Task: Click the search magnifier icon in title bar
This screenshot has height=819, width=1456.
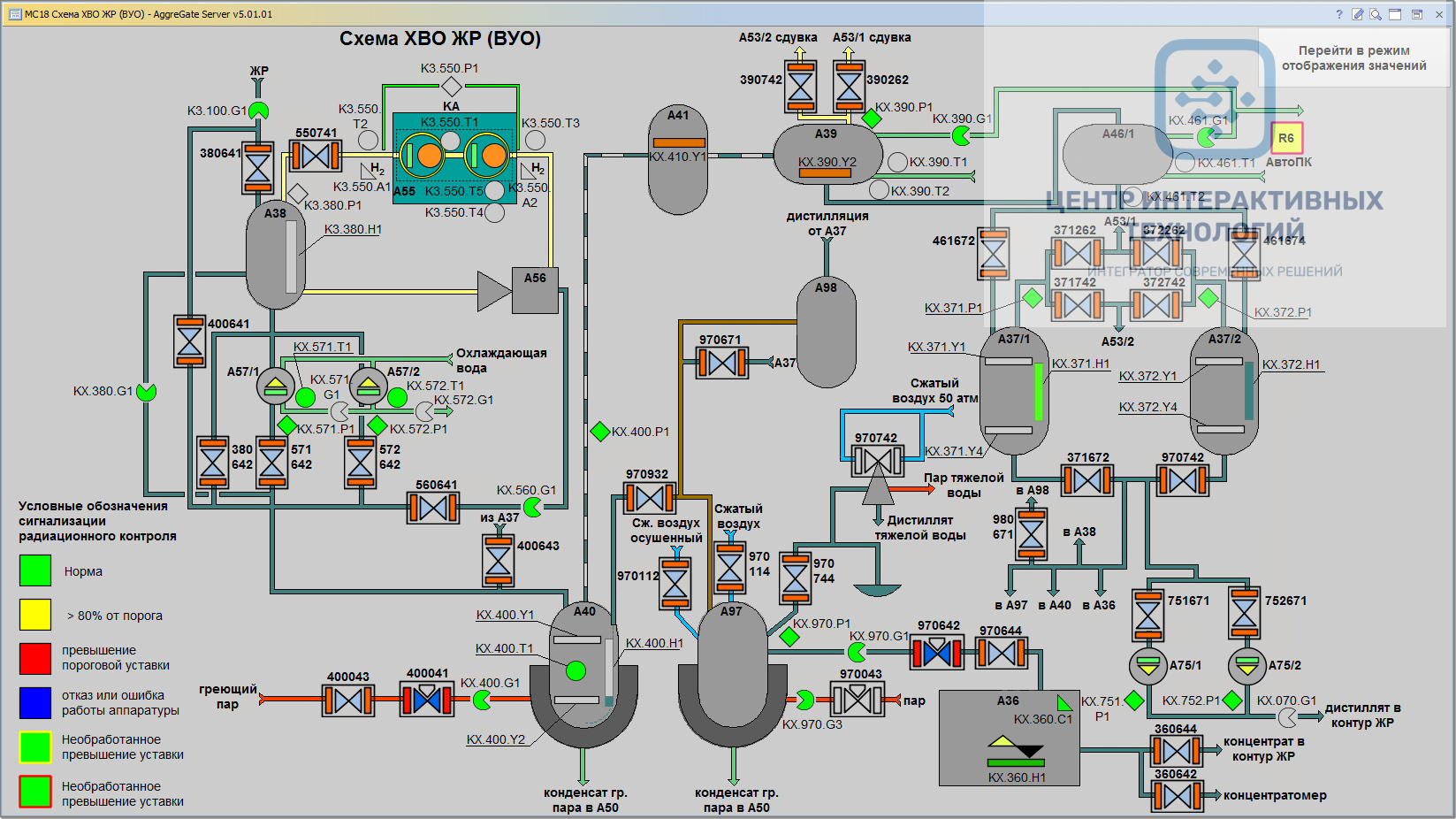Action: click(1376, 14)
